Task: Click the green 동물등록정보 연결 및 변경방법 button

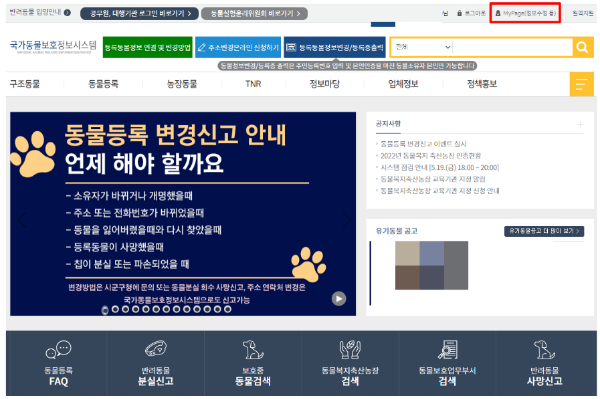Action: click(x=147, y=47)
